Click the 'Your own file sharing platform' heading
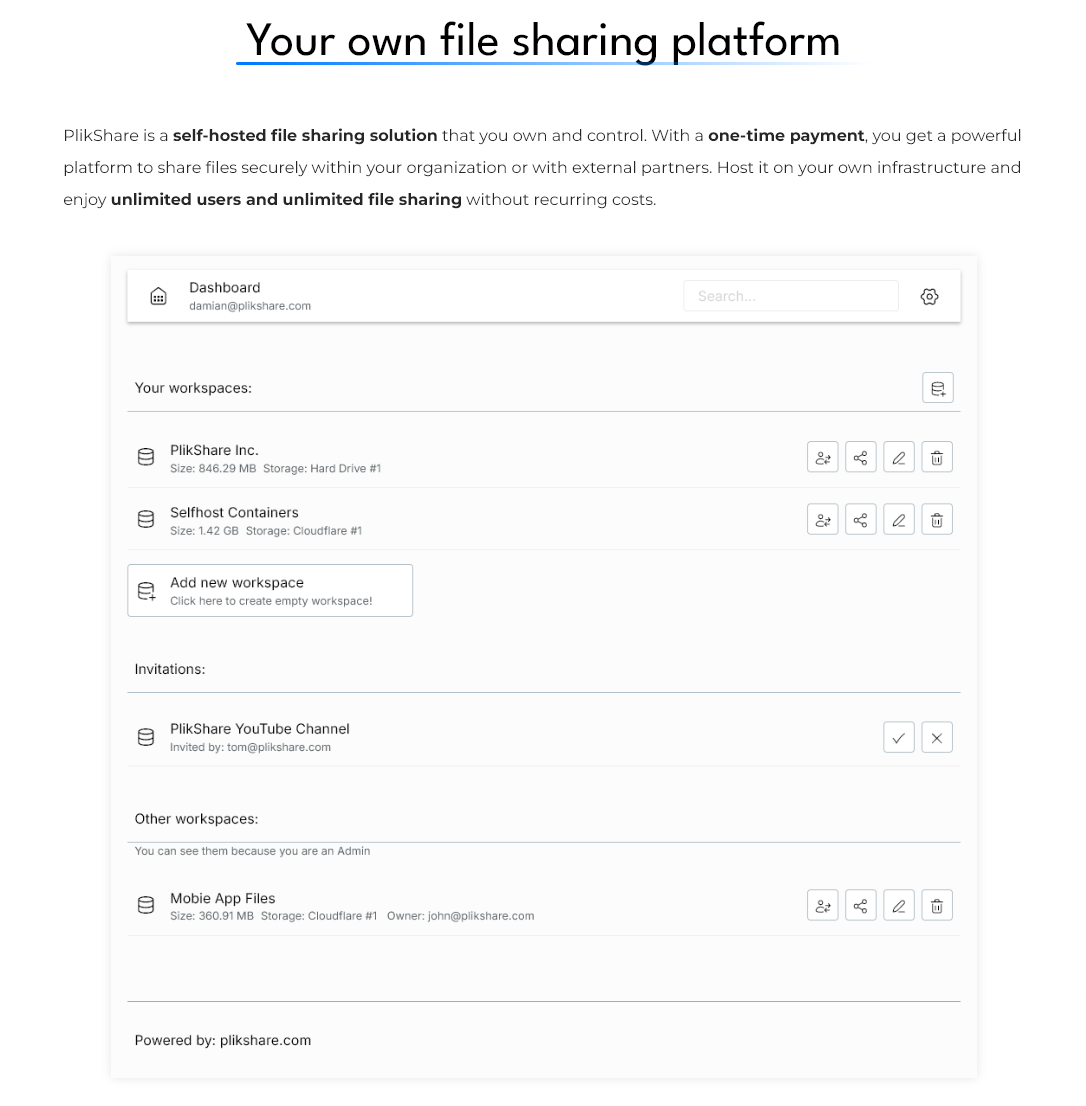Screen dimensions: 1086x1106 pyautogui.click(x=543, y=40)
